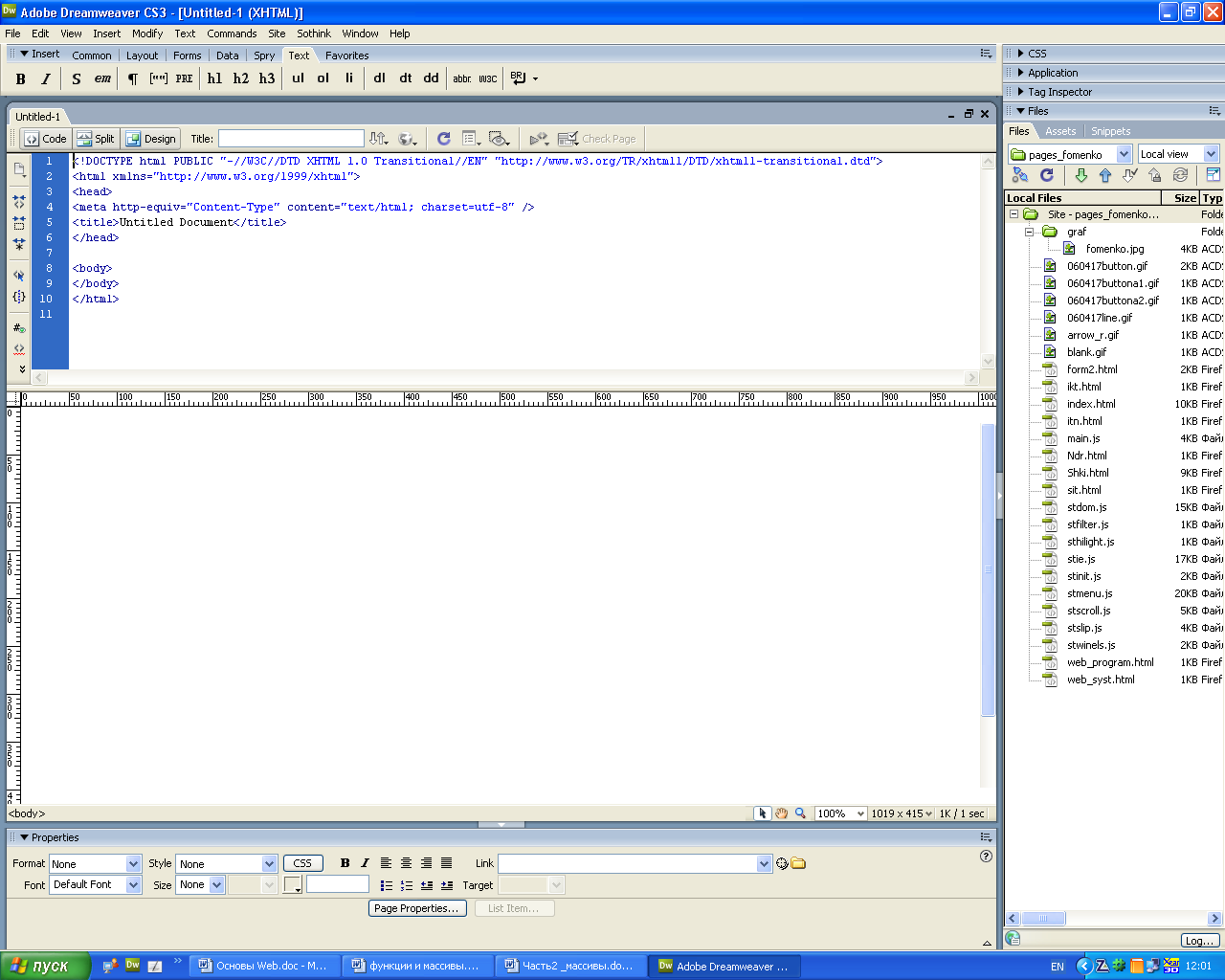Open the Format dropdown
The image size is (1225, 980).
(x=96, y=863)
